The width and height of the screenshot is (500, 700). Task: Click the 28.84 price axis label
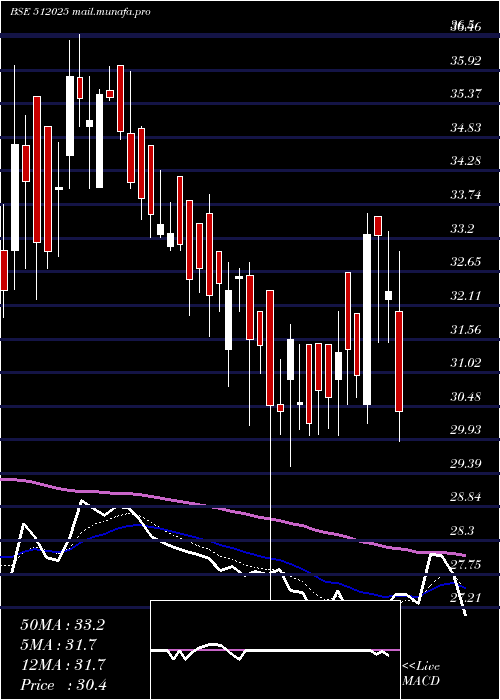pyautogui.click(x=466, y=497)
